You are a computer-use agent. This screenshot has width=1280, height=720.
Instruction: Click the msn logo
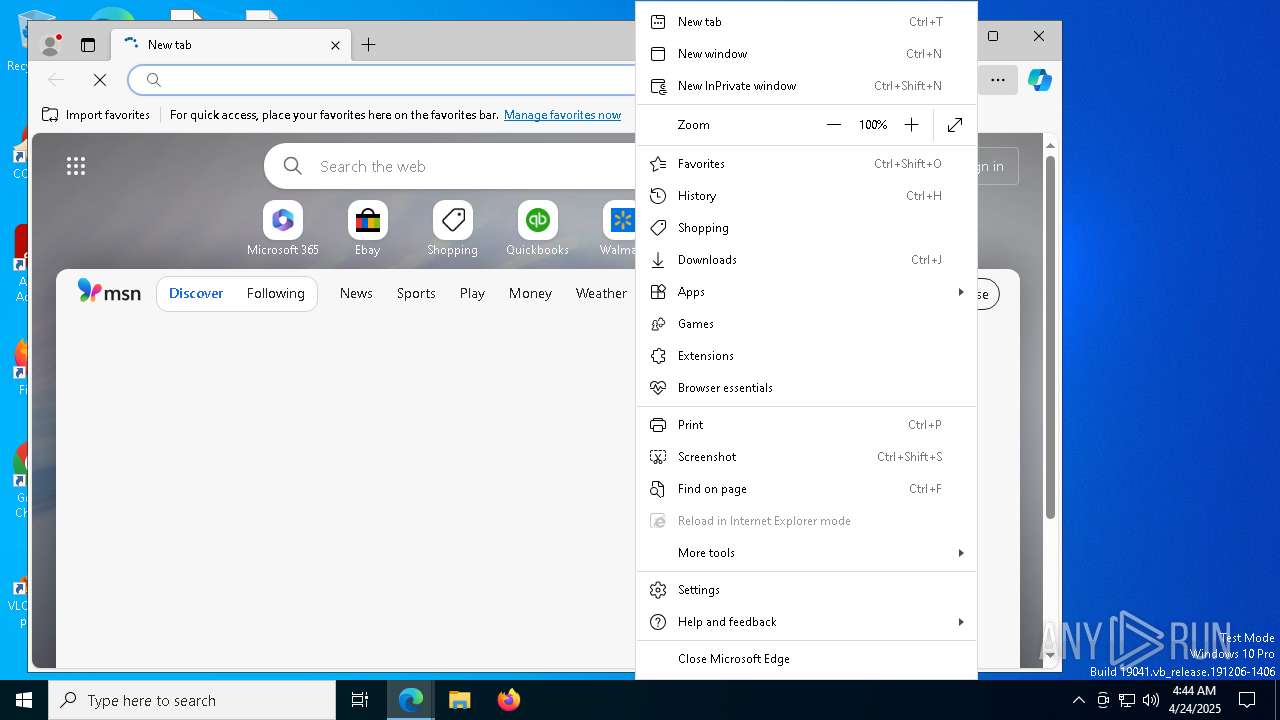[x=109, y=292]
